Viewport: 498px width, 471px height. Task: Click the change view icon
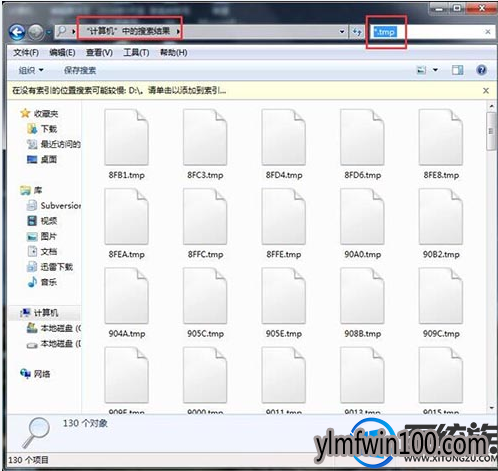(x=421, y=70)
